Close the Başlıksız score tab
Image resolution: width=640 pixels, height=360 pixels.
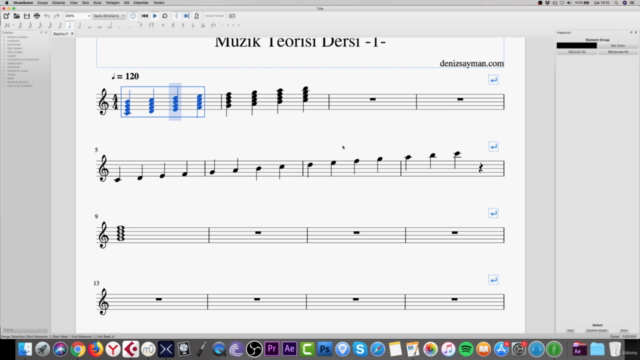pos(72,34)
